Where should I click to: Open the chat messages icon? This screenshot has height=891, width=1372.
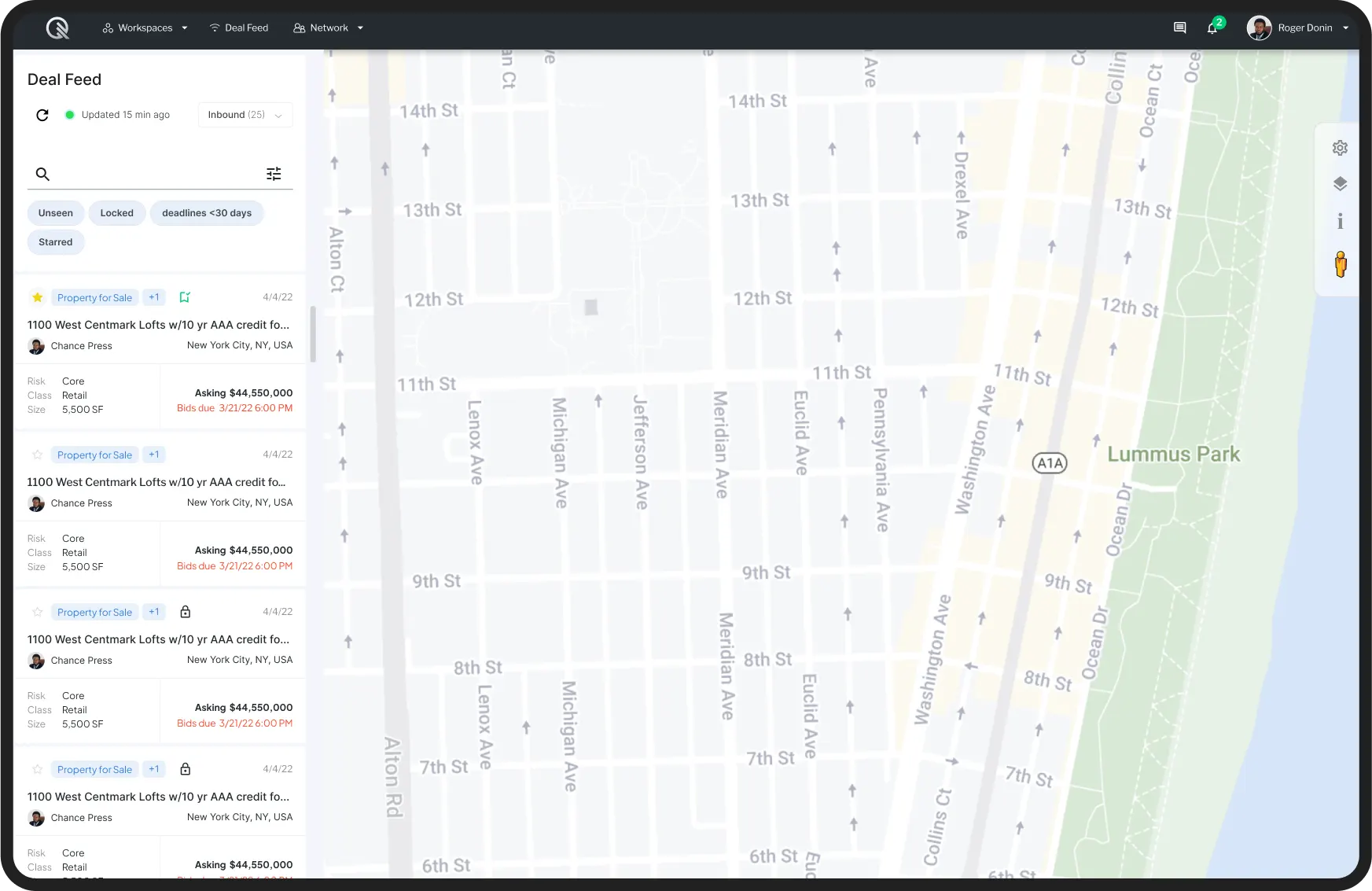pyautogui.click(x=1179, y=28)
